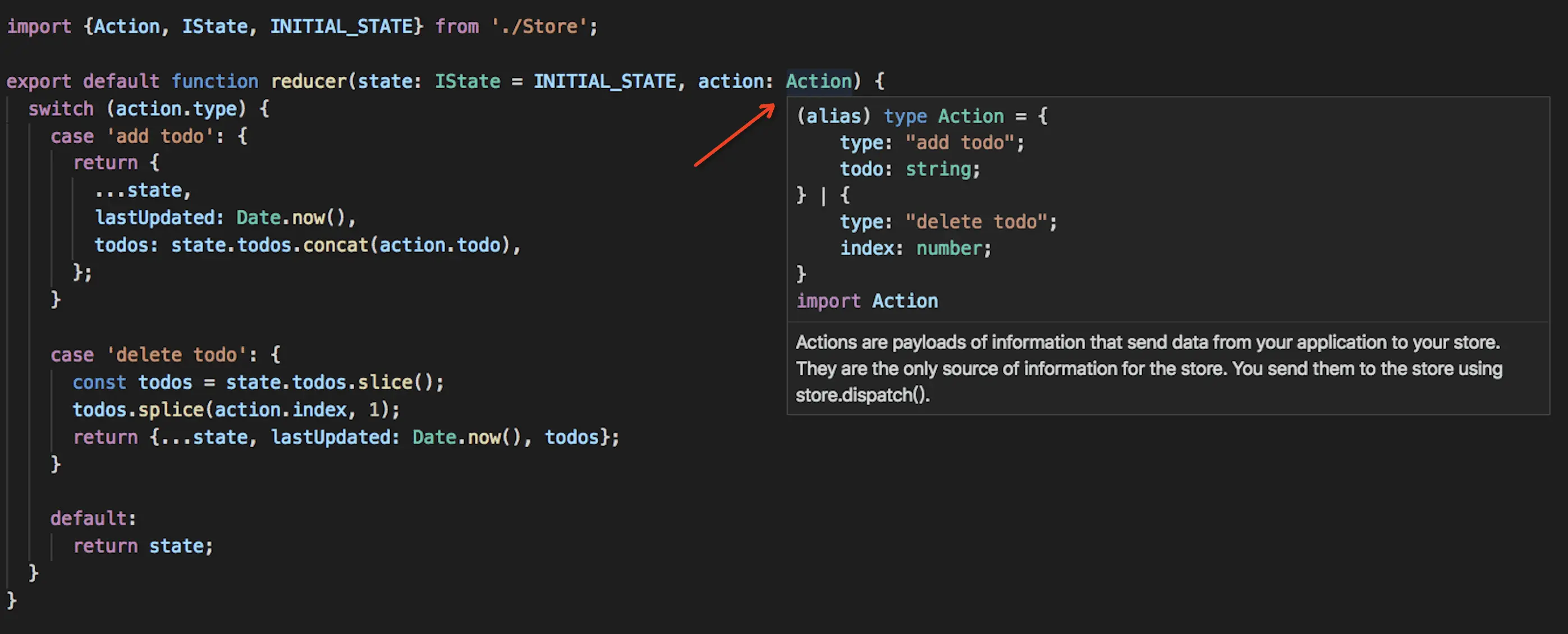Click "todo: string" in the hover popup
The image size is (1568, 634).
click(x=909, y=168)
